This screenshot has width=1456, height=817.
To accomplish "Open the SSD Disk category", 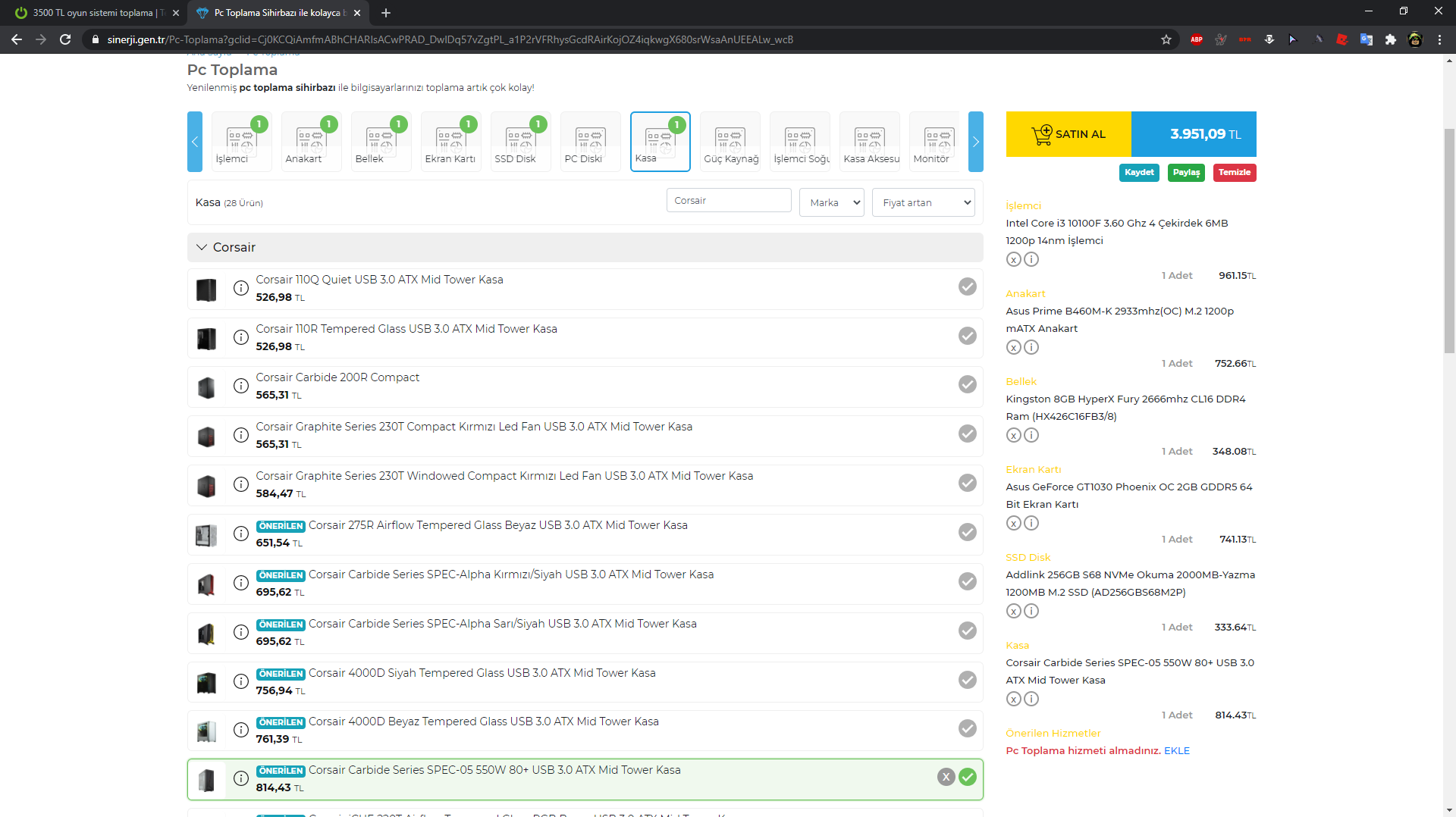I will click(x=521, y=142).
